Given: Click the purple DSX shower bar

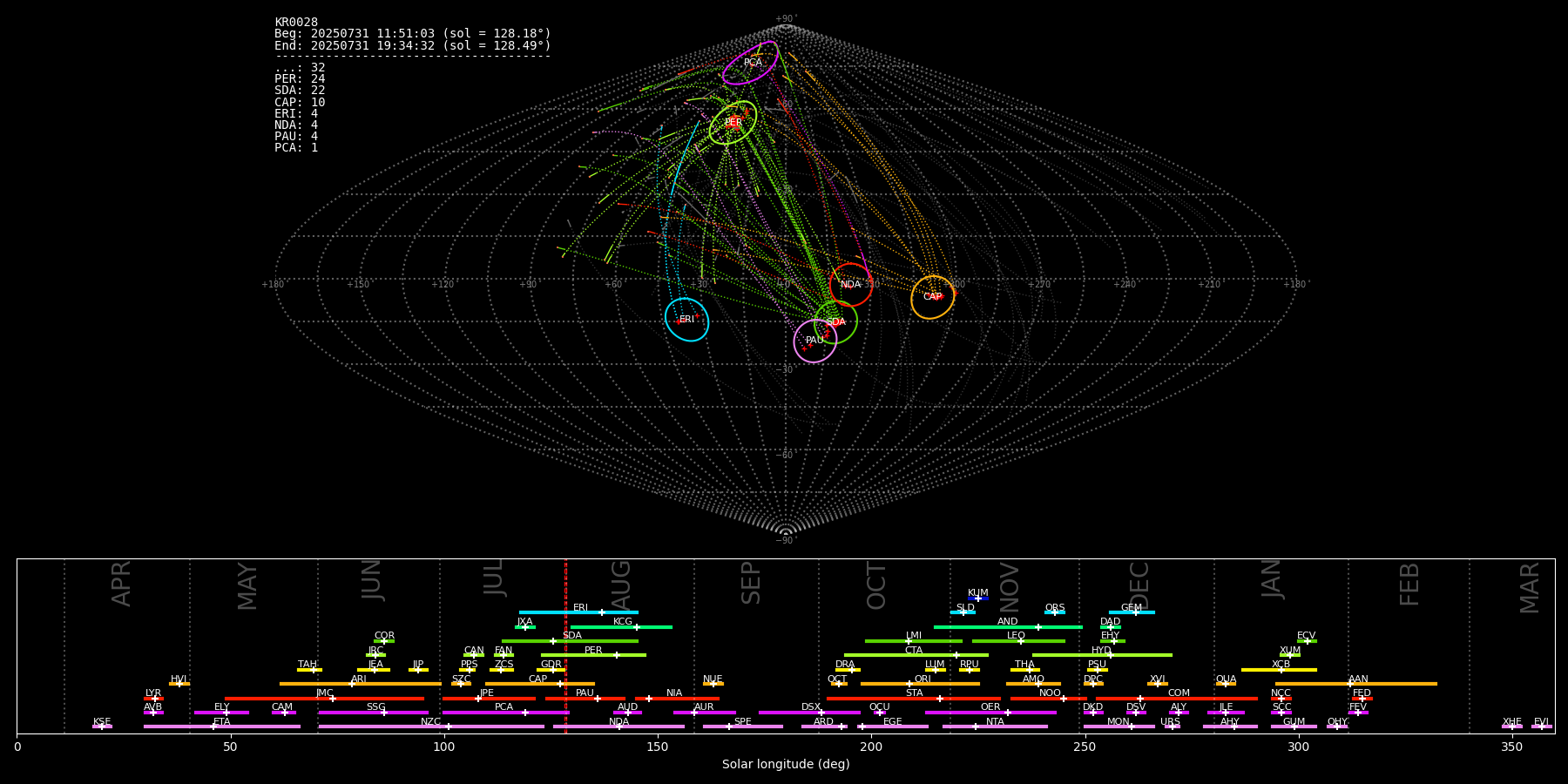Looking at the screenshot, I should tap(809, 713).
